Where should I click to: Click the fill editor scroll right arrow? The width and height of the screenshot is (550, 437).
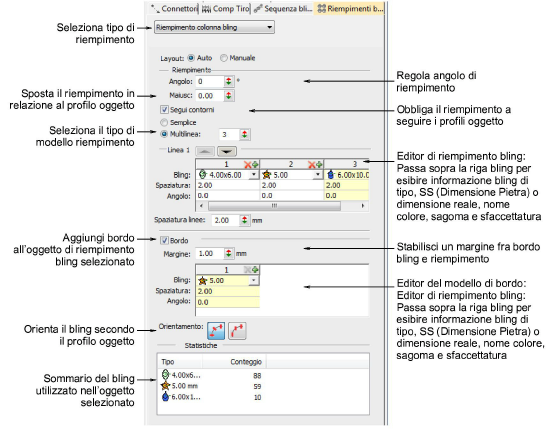(363, 206)
